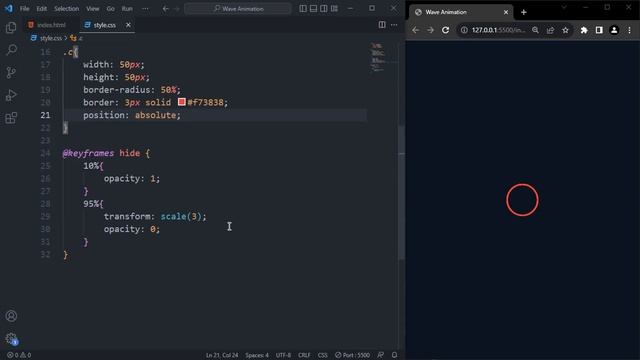Image resolution: width=640 pixels, height=360 pixels.
Task: Open notifications bell in status bar
Action: [394, 355]
